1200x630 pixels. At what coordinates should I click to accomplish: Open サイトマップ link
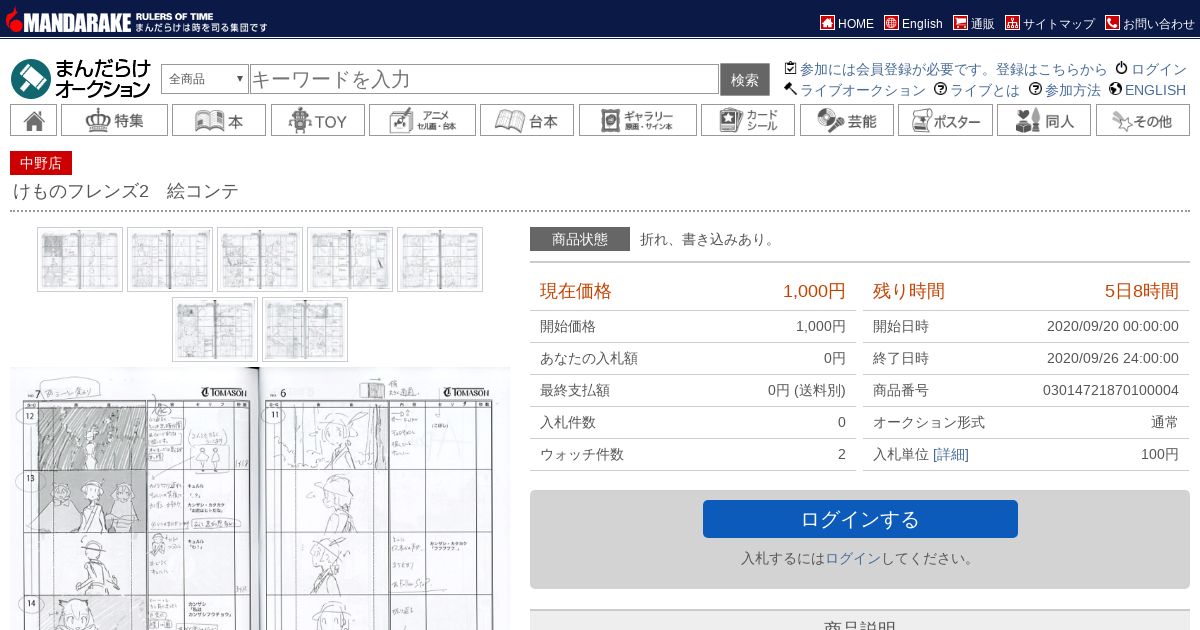tap(1058, 23)
